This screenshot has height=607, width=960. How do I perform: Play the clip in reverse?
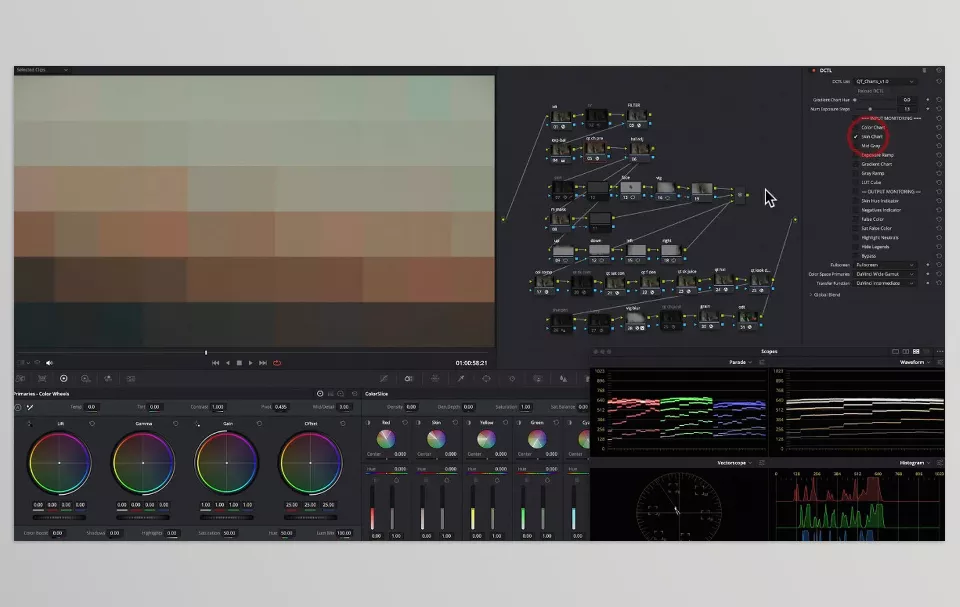click(x=228, y=363)
